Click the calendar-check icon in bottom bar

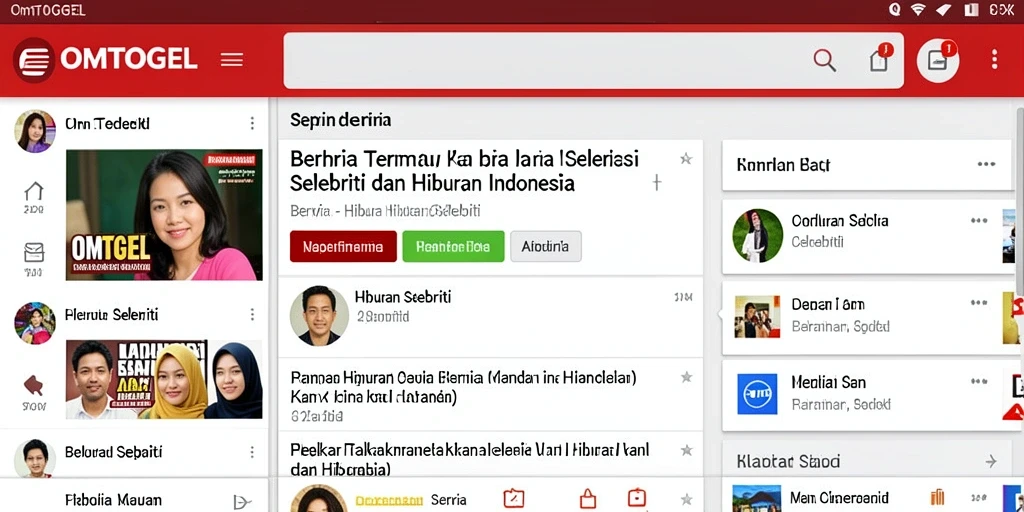(514, 499)
